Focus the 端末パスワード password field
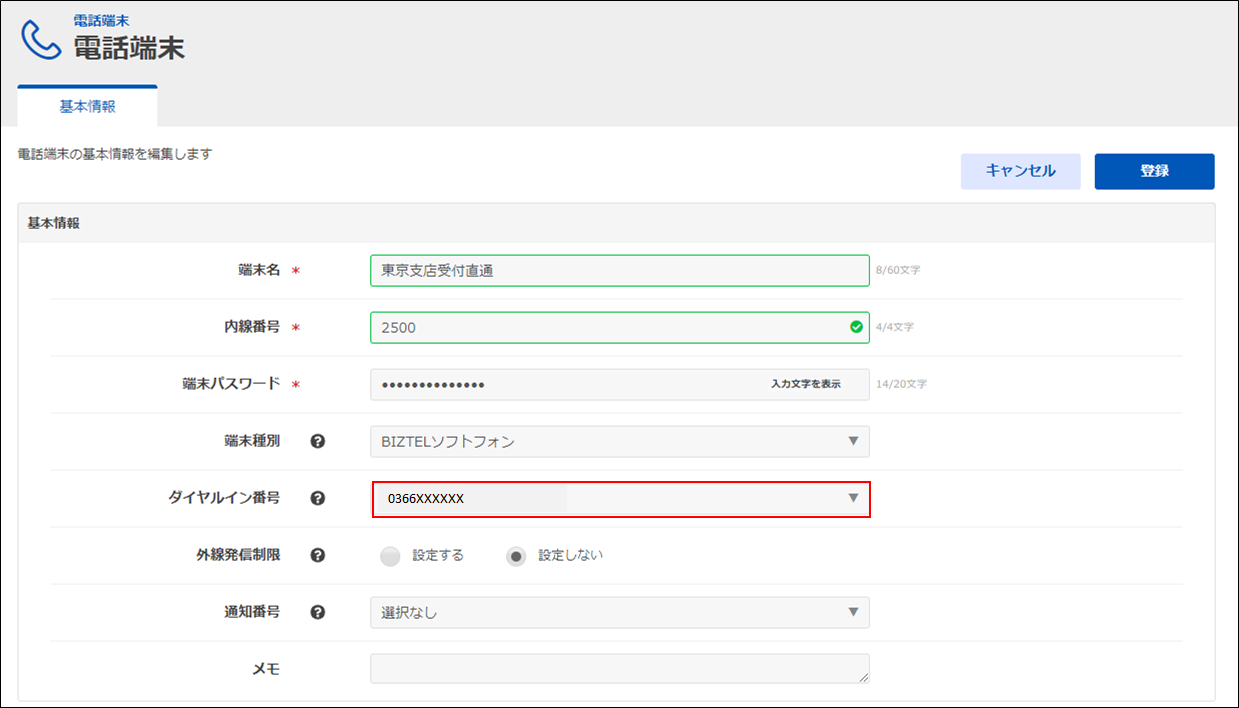The height and width of the screenshot is (708, 1239). 560,385
